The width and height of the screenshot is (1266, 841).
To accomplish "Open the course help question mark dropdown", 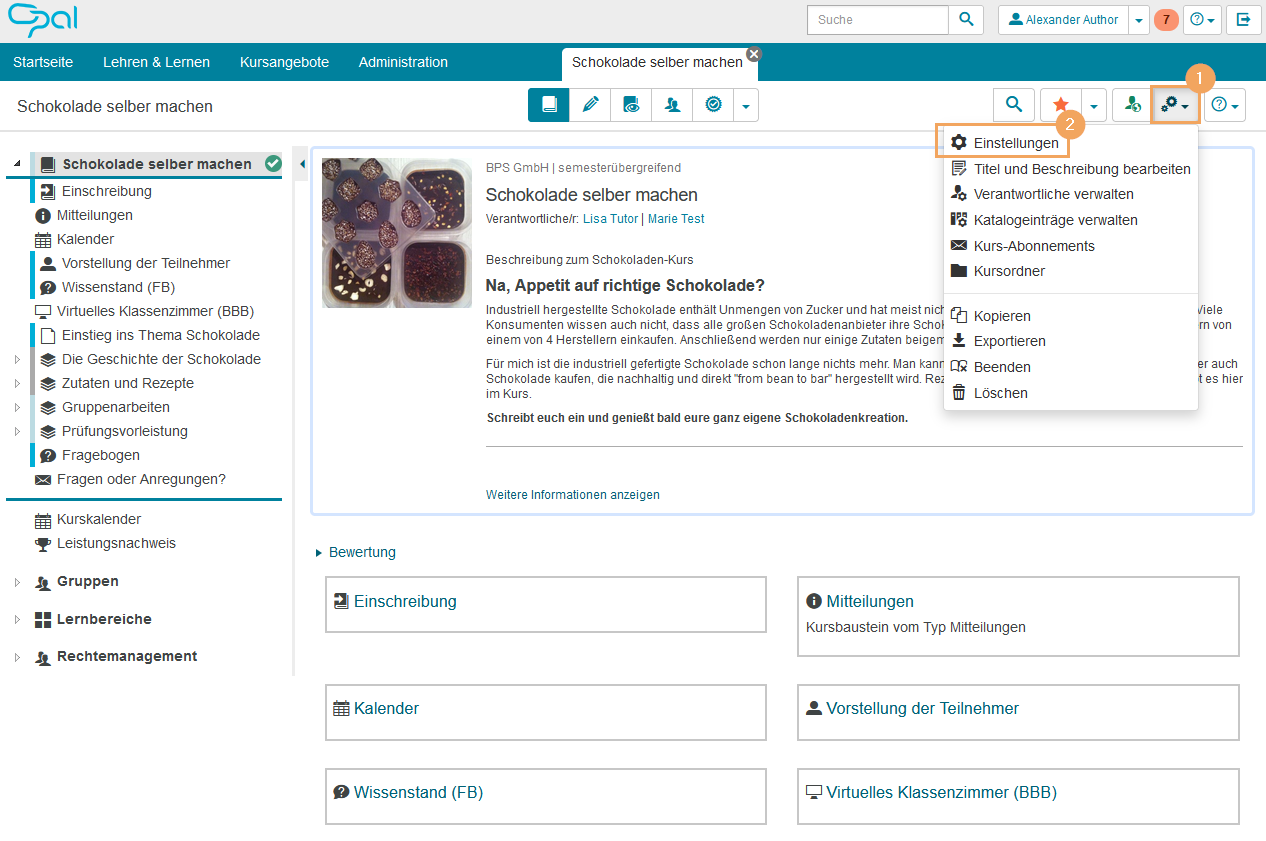I will pos(1225,104).
